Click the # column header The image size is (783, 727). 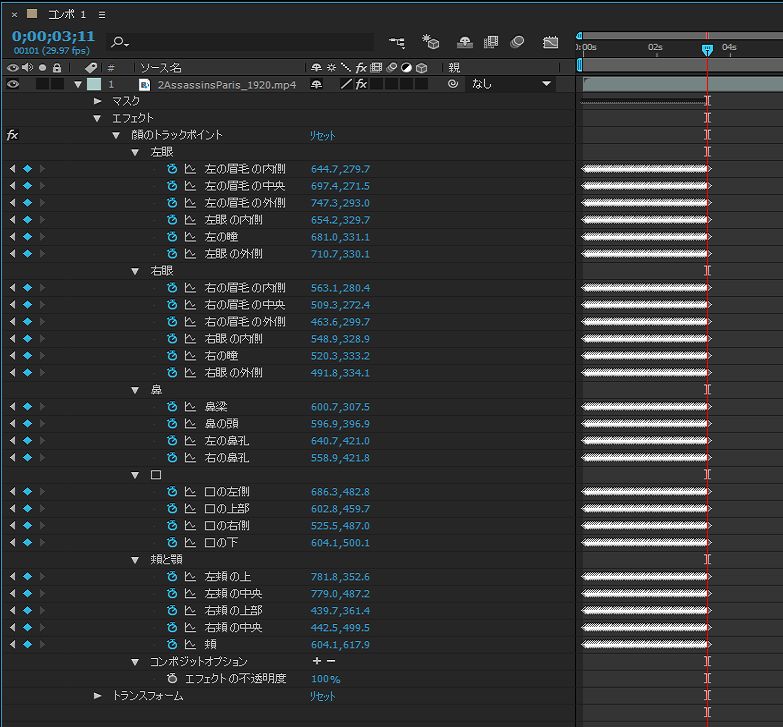tap(111, 67)
